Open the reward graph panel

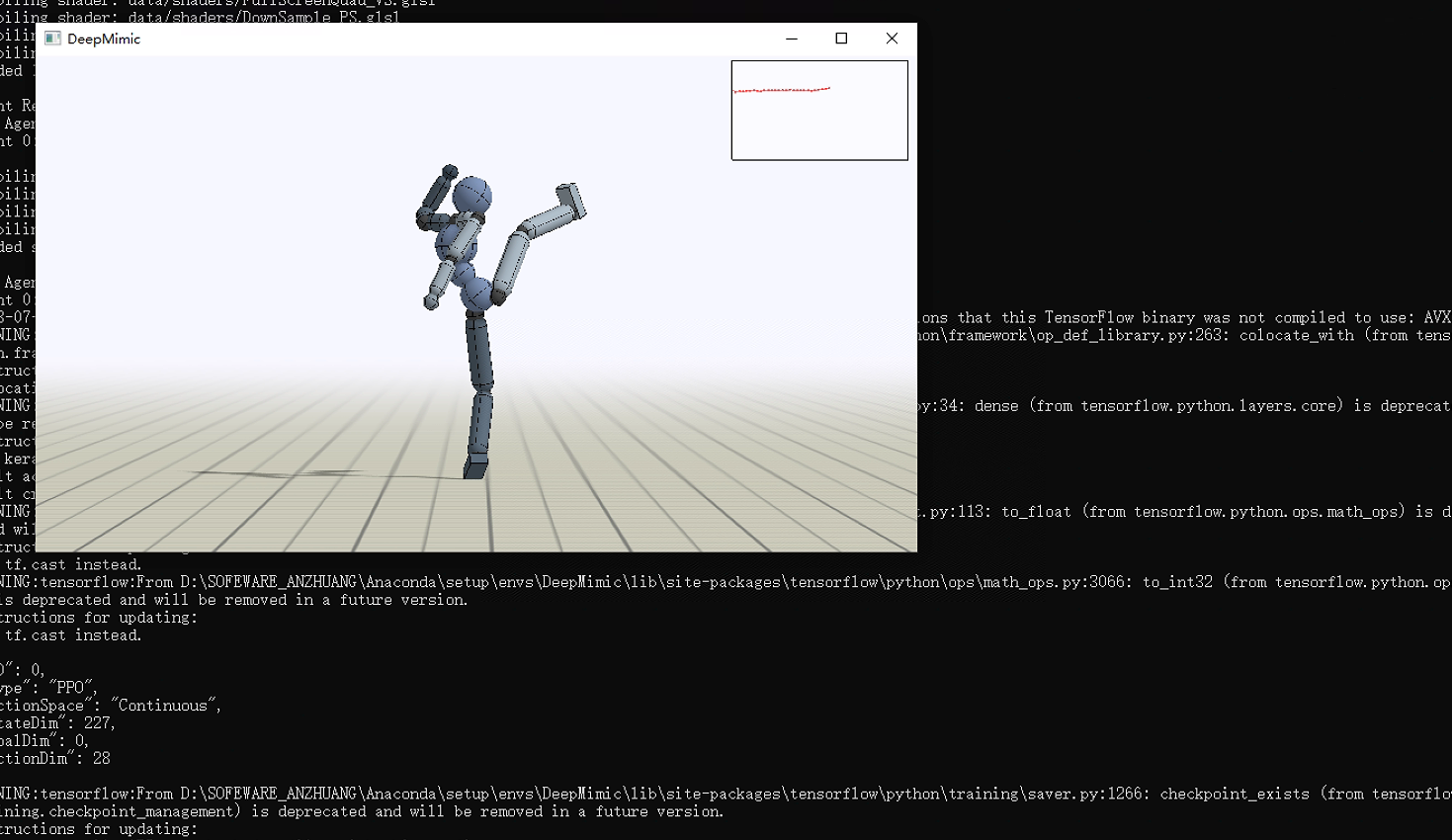tap(819, 110)
